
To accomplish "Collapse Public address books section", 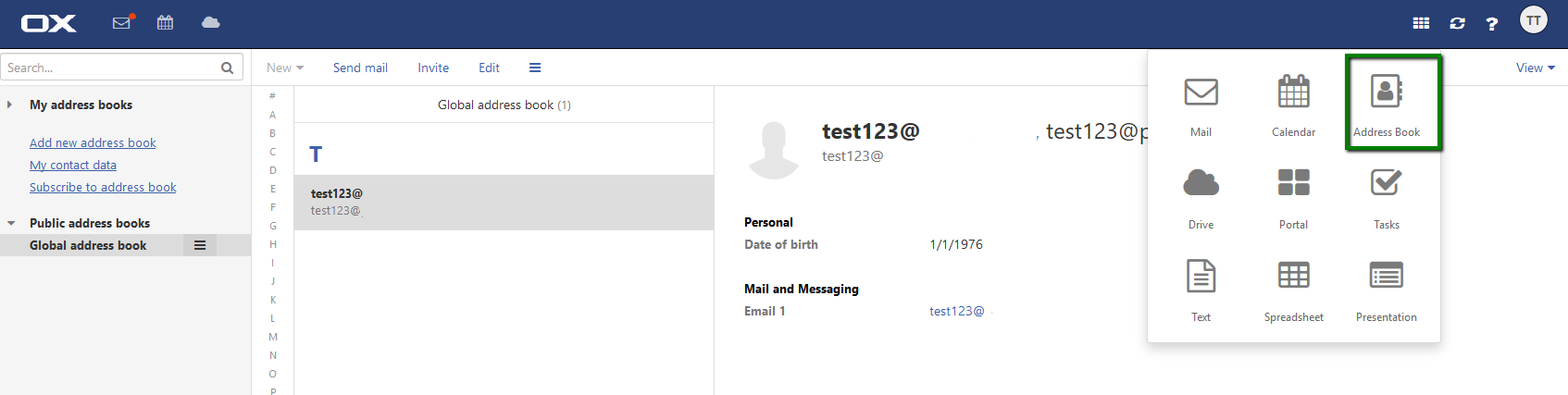I will pos(11,223).
